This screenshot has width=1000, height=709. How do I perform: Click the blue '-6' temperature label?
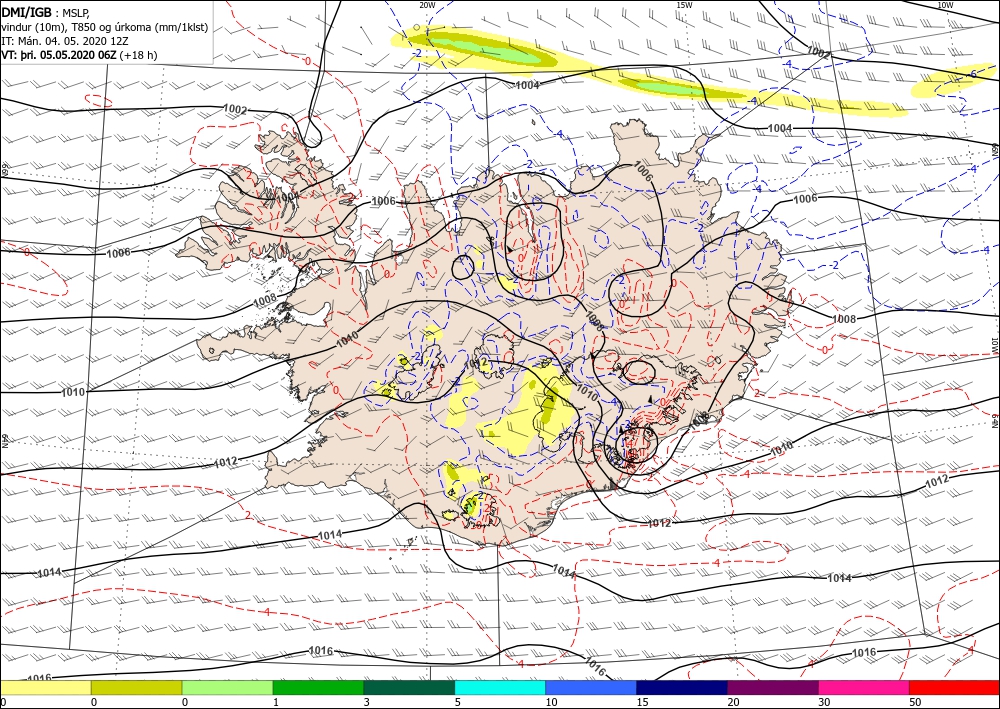click(x=971, y=75)
